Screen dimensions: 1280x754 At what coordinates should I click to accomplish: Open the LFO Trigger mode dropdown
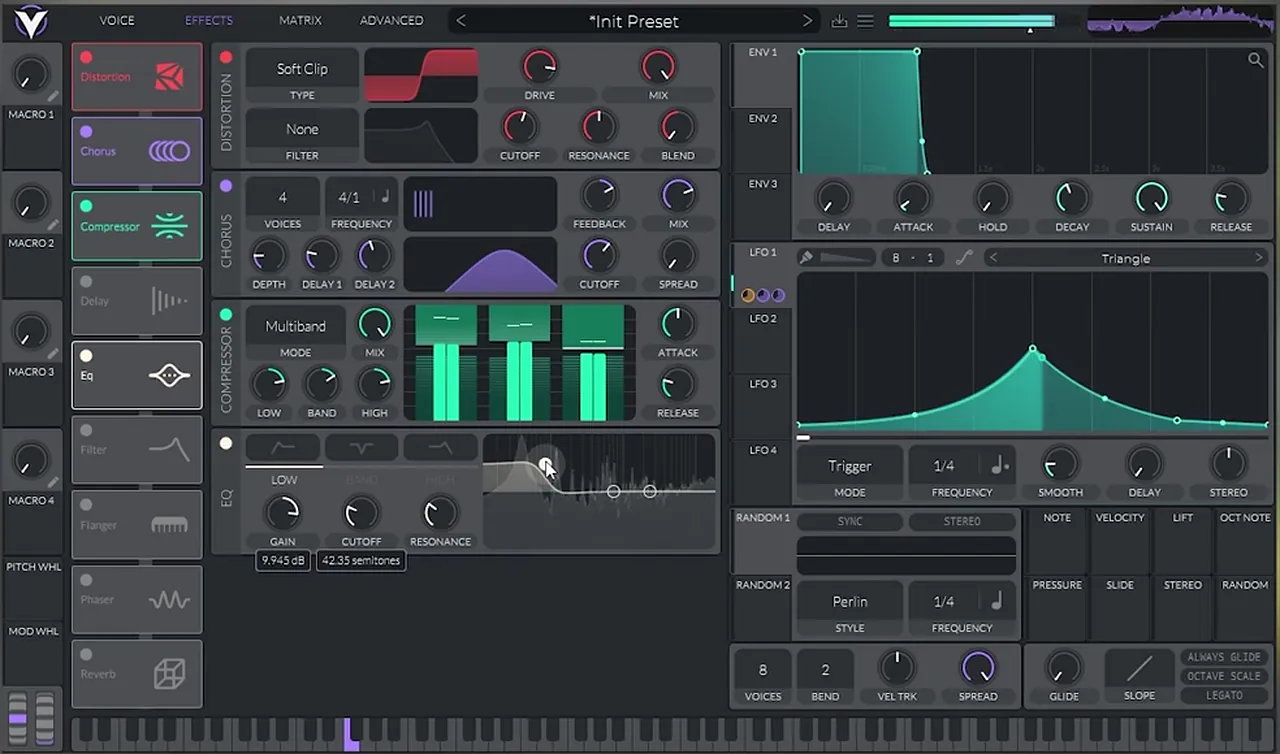(850, 466)
